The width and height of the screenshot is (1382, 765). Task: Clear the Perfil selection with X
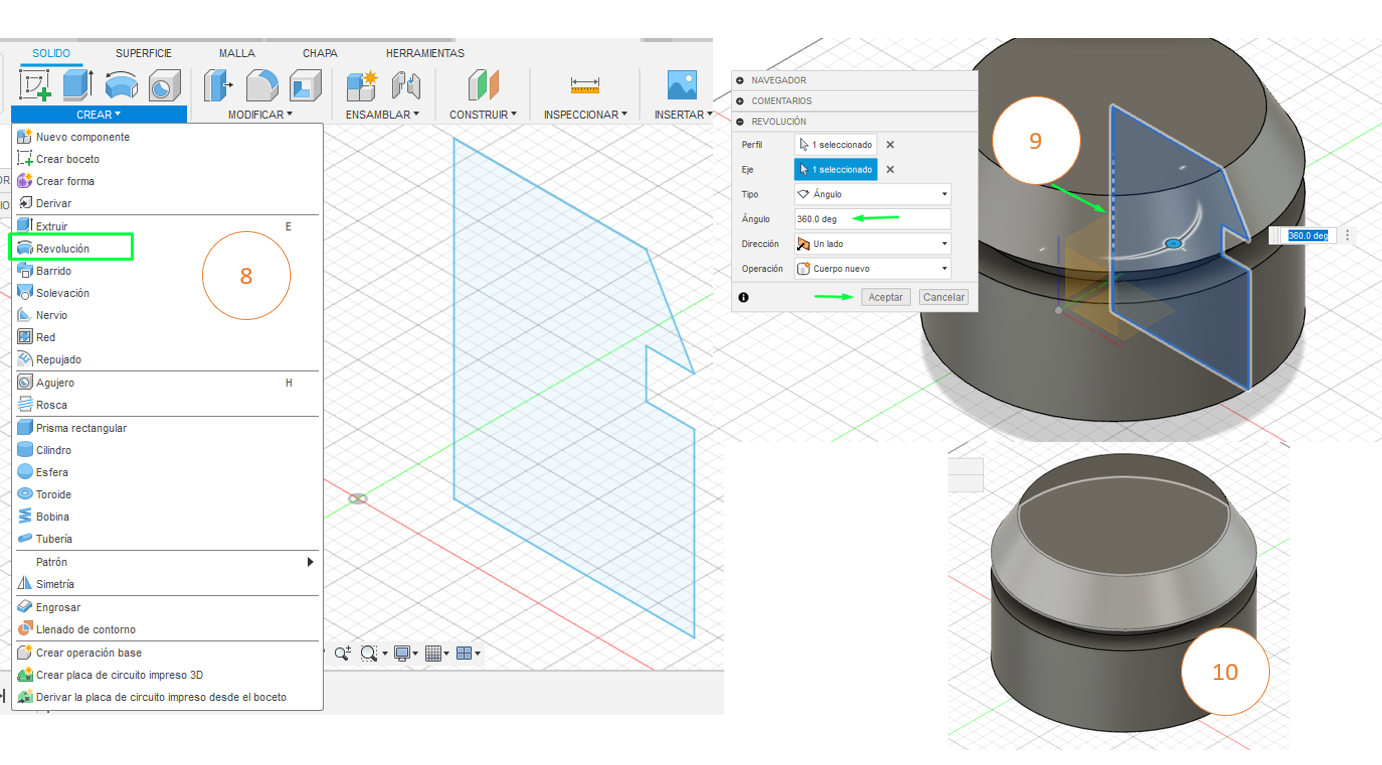point(890,145)
